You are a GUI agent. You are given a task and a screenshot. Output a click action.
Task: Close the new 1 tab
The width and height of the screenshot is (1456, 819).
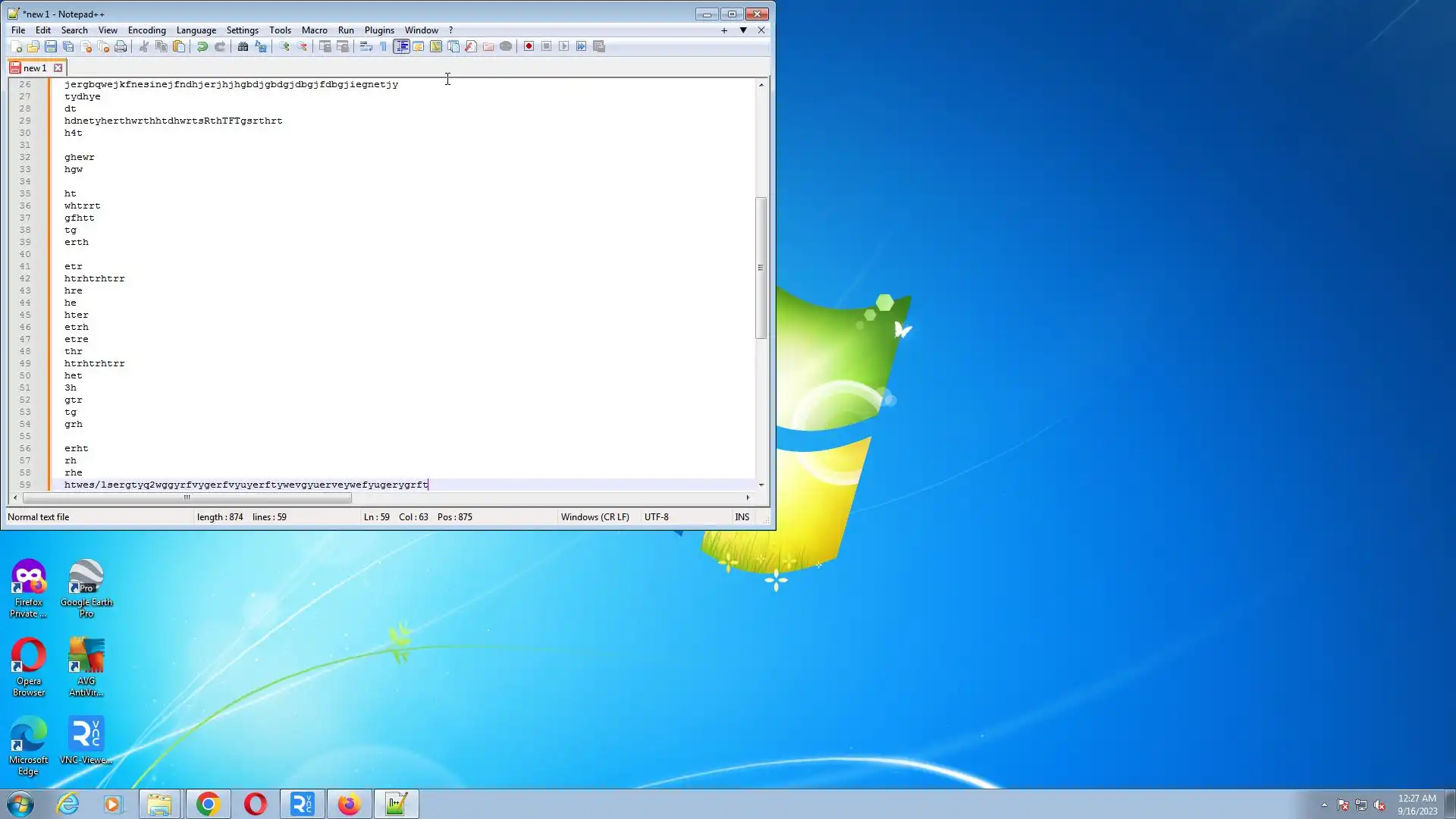click(58, 68)
